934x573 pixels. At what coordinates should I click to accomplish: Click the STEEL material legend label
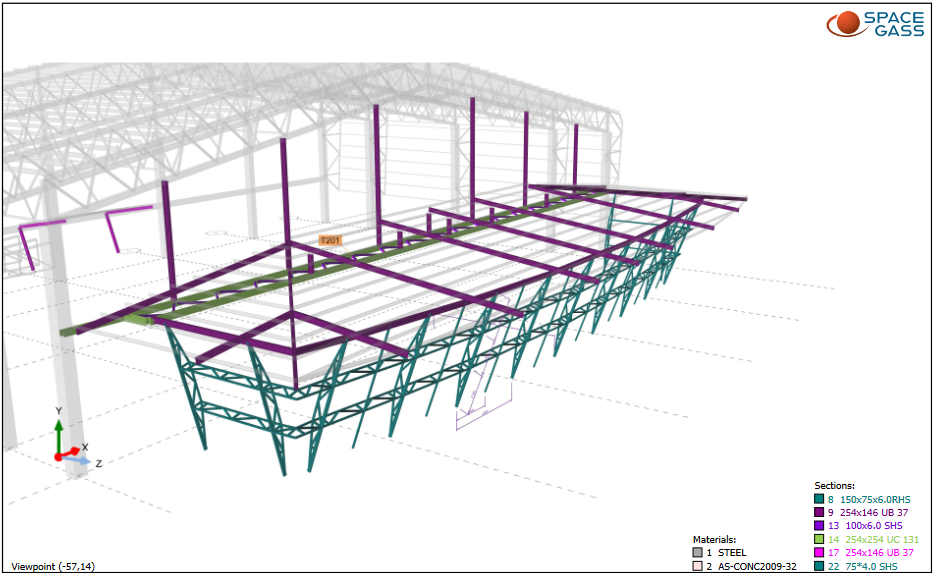coord(732,552)
